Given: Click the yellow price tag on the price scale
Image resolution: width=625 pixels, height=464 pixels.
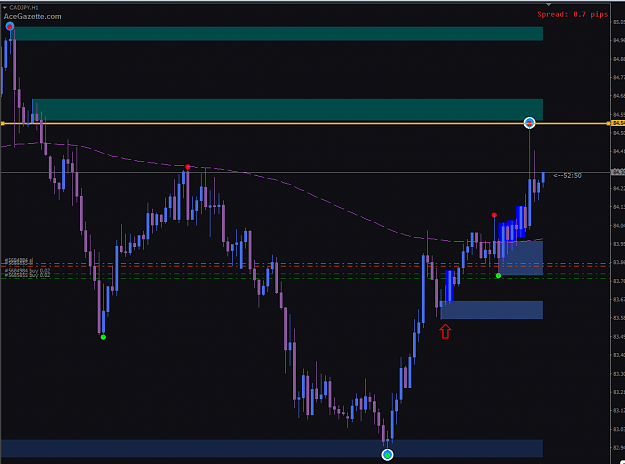Looking at the screenshot, I should coord(618,123).
